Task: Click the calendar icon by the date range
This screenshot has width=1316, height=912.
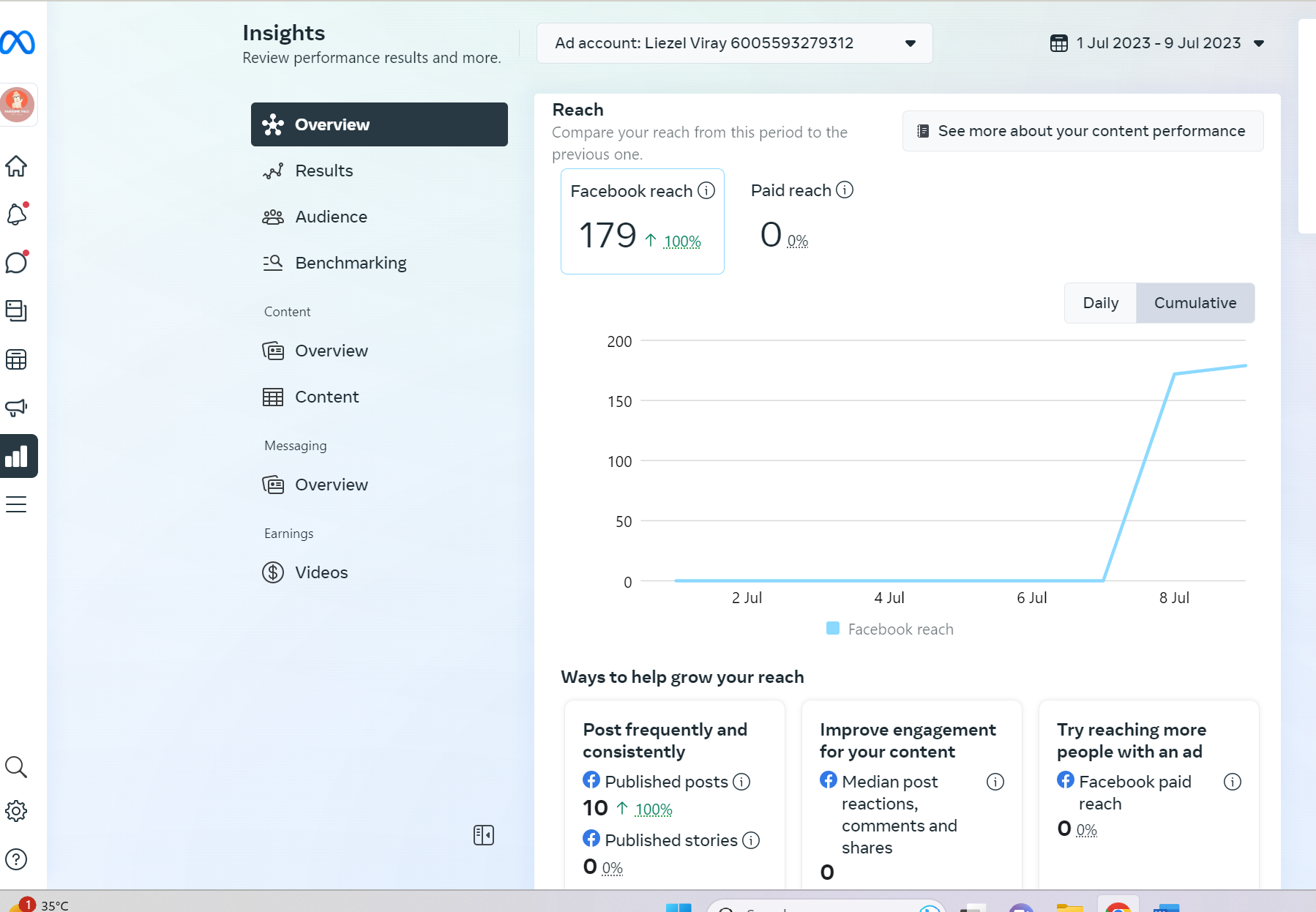Action: [x=1059, y=43]
